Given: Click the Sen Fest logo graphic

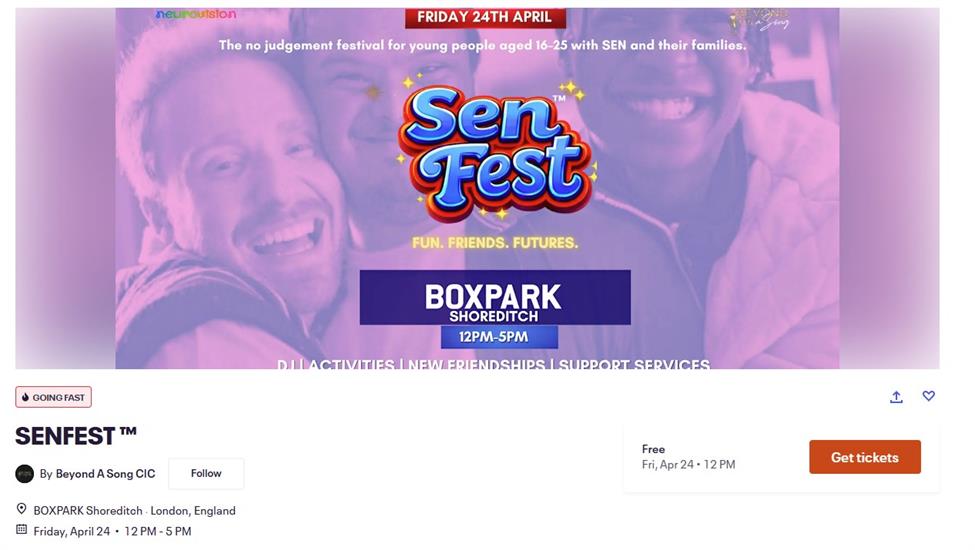Looking at the screenshot, I should 497,150.
